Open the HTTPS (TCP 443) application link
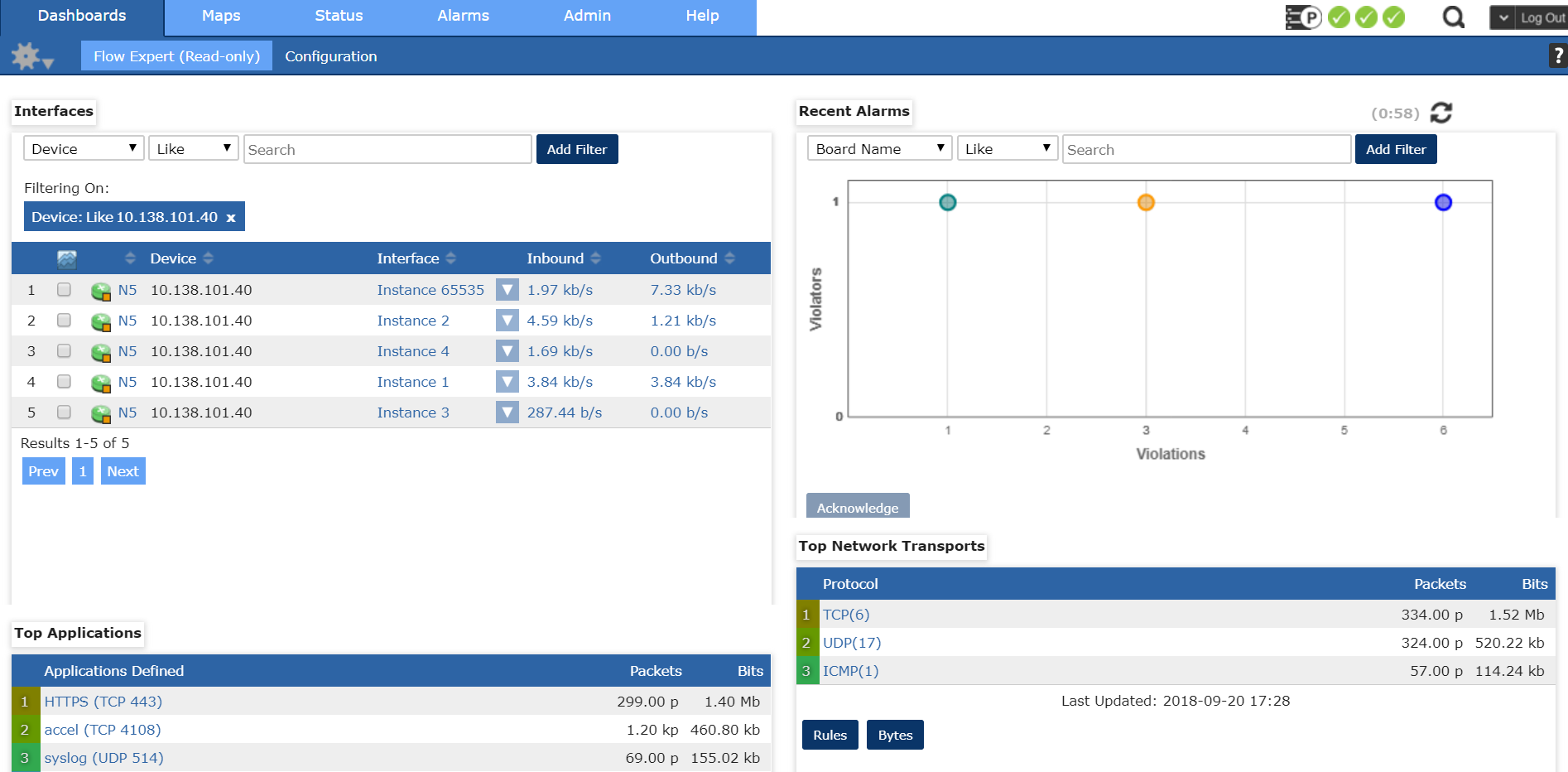1568x772 pixels. tap(103, 702)
